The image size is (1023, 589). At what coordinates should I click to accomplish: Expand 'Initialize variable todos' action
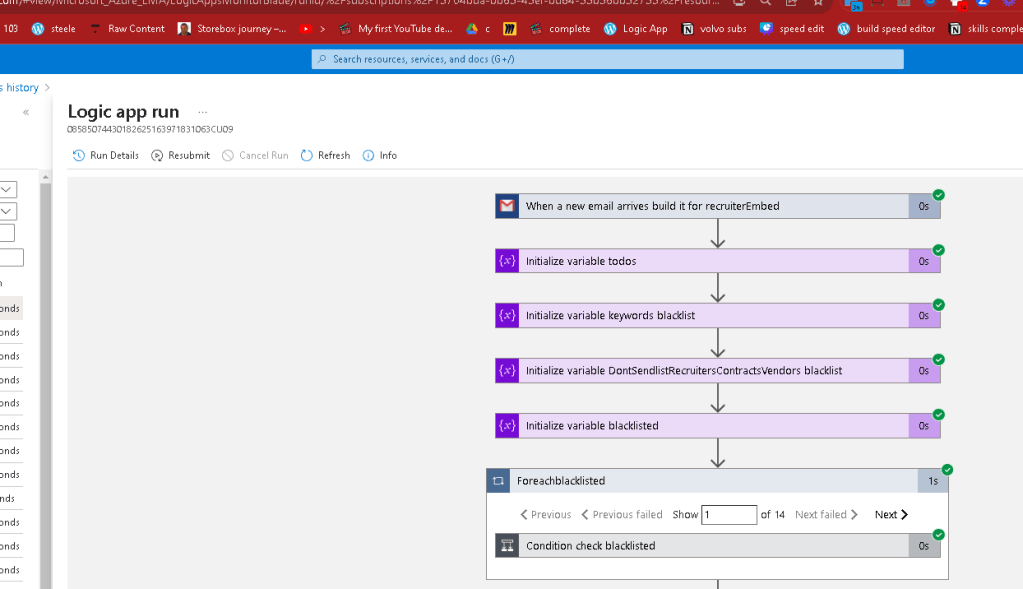tap(718, 261)
